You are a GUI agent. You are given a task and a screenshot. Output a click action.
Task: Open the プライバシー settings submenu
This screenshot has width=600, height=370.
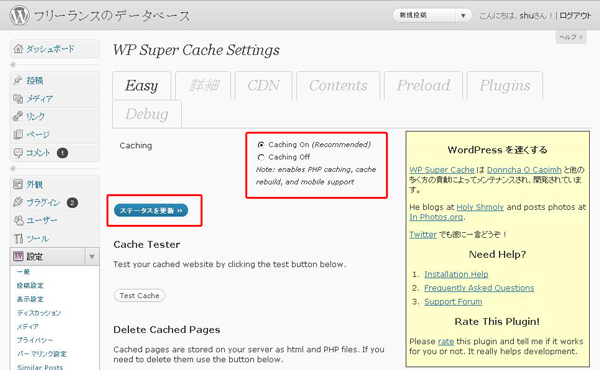click(x=35, y=340)
